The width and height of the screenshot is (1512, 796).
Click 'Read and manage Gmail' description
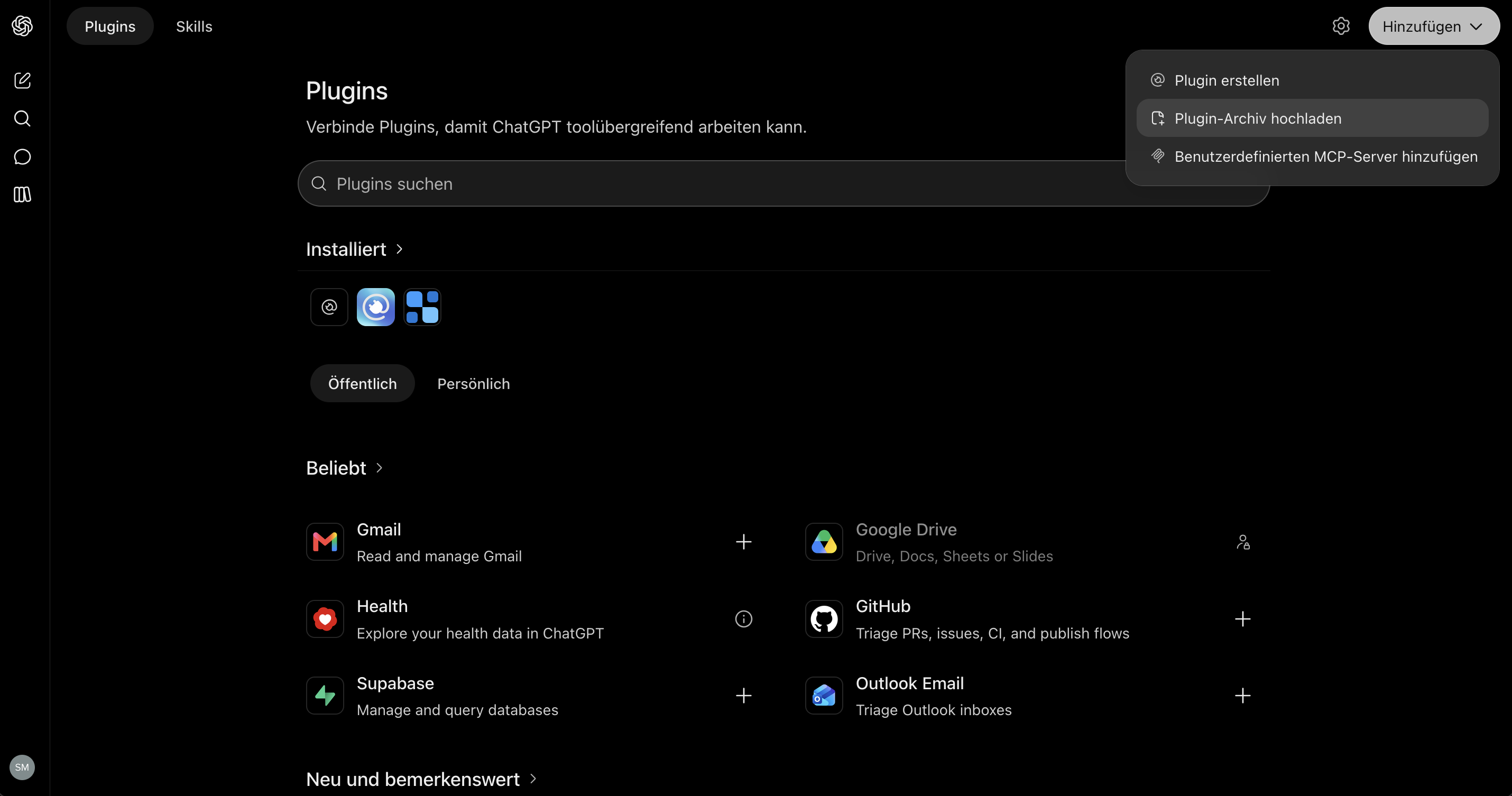(439, 556)
